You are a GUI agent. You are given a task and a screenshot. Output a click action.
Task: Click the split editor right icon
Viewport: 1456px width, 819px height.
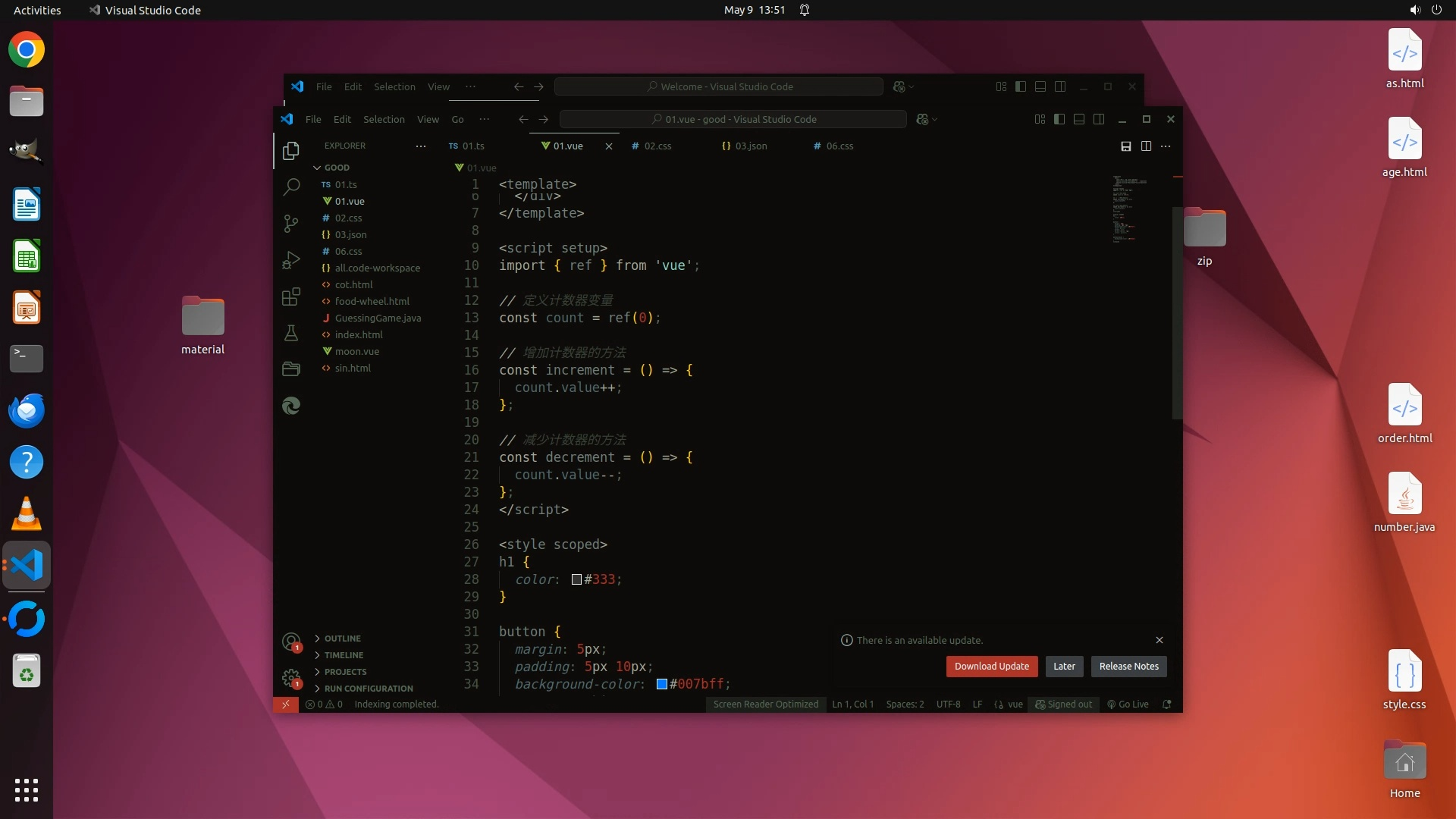coord(1146,146)
